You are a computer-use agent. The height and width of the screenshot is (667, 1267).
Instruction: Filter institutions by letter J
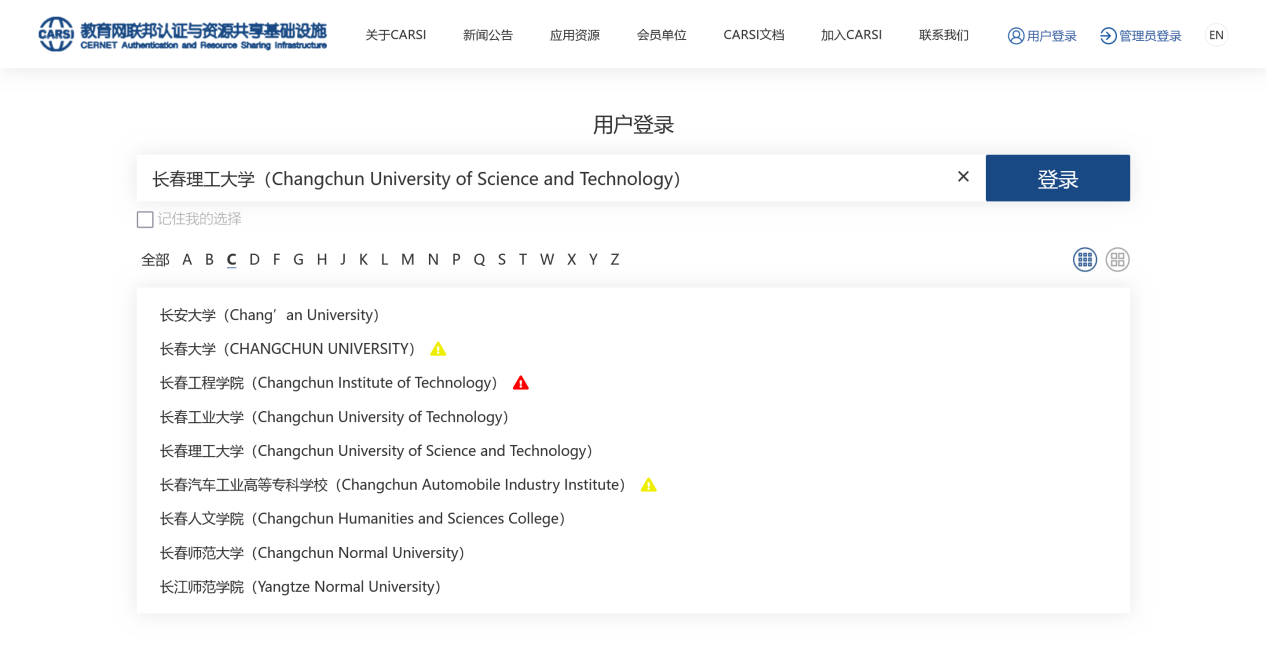(x=343, y=260)
